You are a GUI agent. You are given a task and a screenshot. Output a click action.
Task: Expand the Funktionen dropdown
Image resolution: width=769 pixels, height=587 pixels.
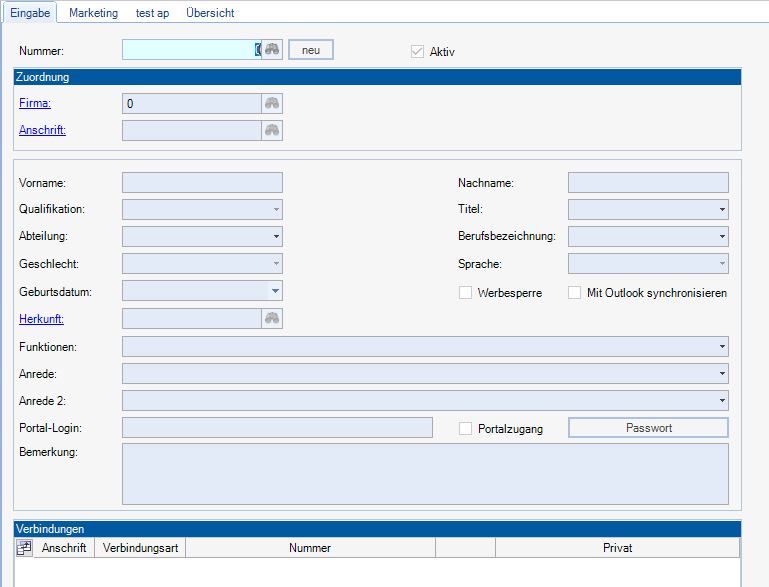(722, 346)
